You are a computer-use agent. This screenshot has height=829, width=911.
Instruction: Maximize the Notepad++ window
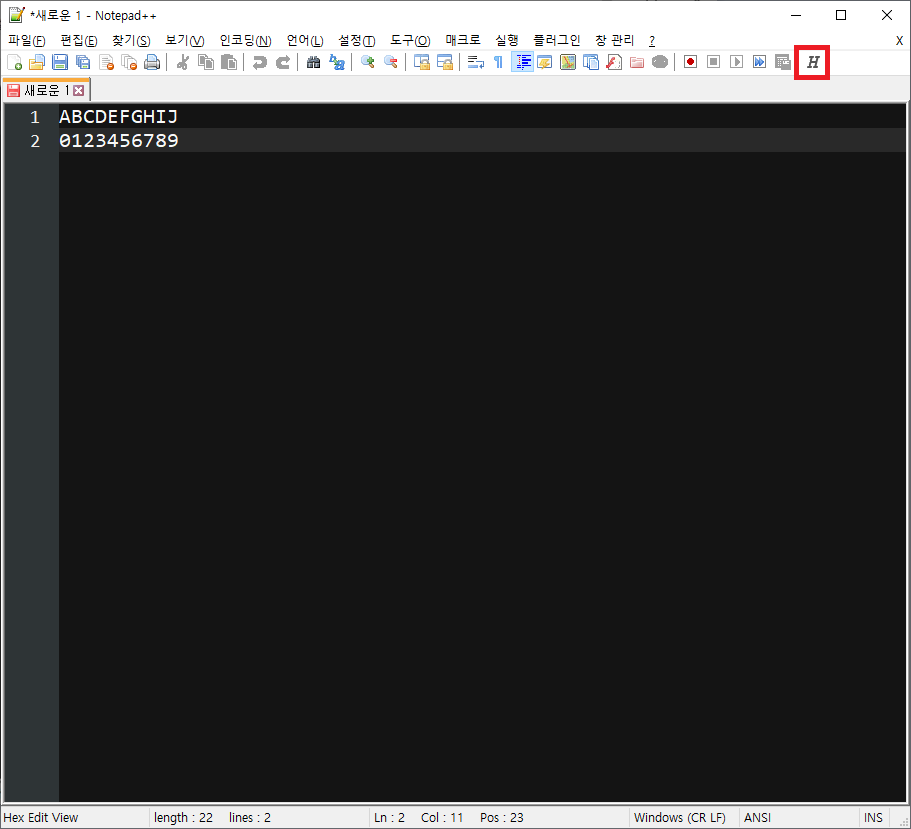[x=841, y=15]
